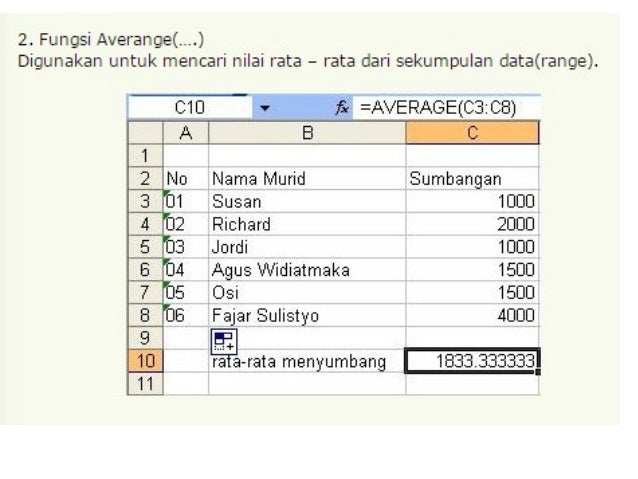Click Fajar Sulistyo's value 4000
This screenshot has height=479, width=638.
click(x=472, y=315)
